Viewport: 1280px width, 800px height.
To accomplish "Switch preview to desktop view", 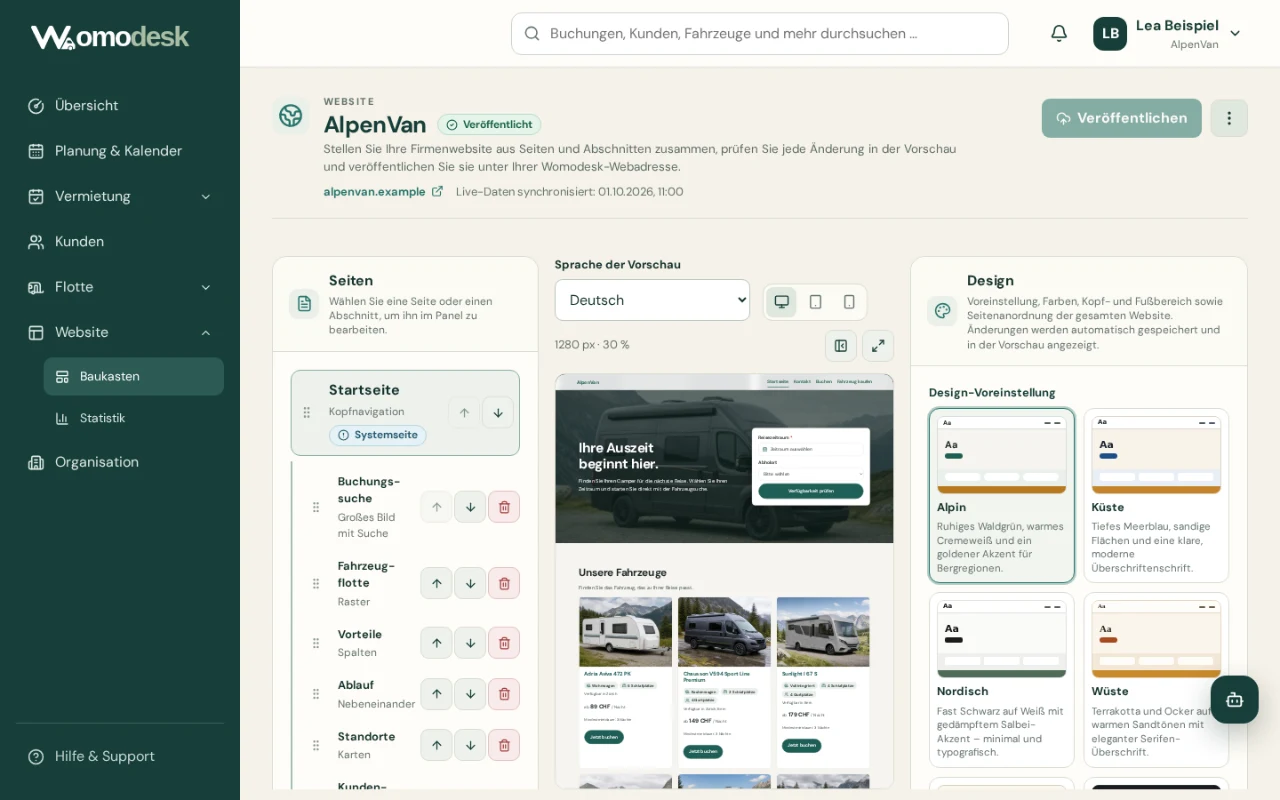I will pyautogui.click(x=782, y=302).
